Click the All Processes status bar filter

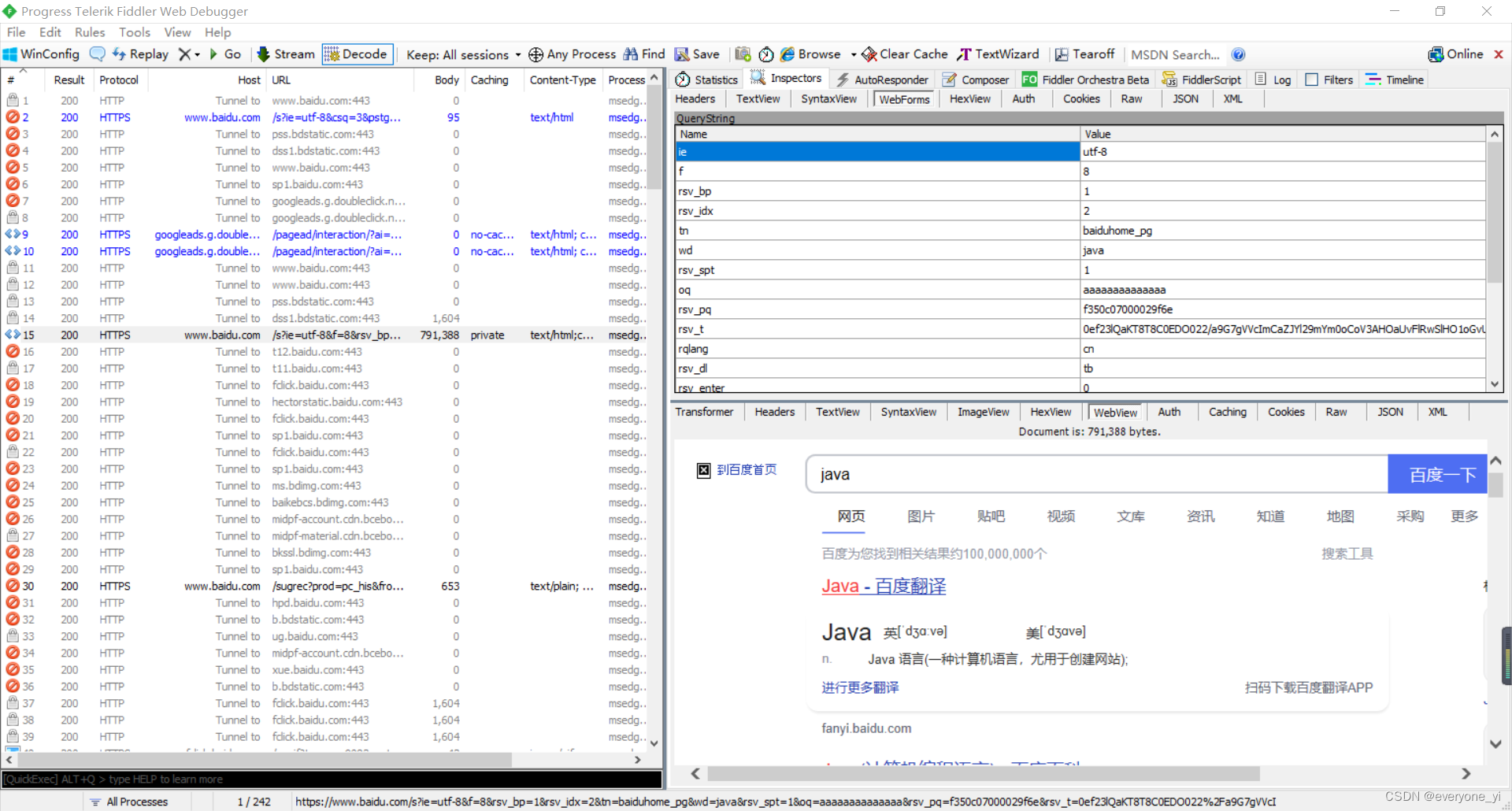click(129, 802)
